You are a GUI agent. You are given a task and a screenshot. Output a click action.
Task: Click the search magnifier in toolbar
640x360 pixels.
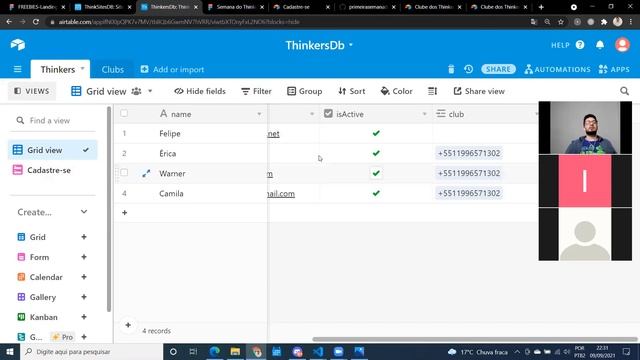point(624,91)
